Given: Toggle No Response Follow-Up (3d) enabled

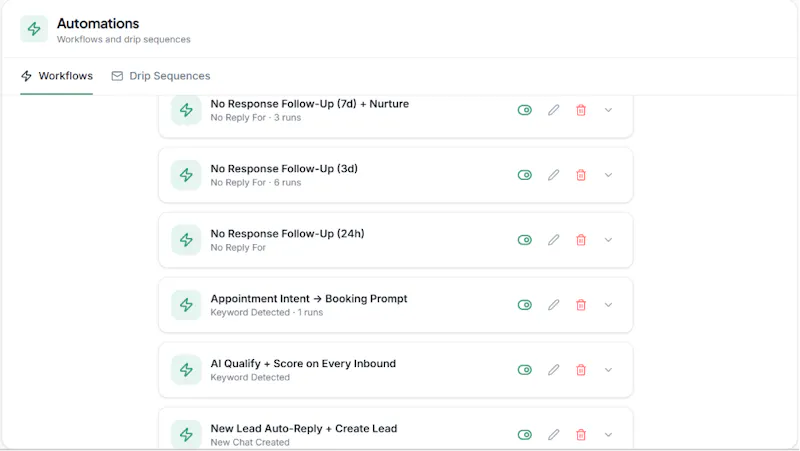Looking at the screenshot, I should point(524,175).
